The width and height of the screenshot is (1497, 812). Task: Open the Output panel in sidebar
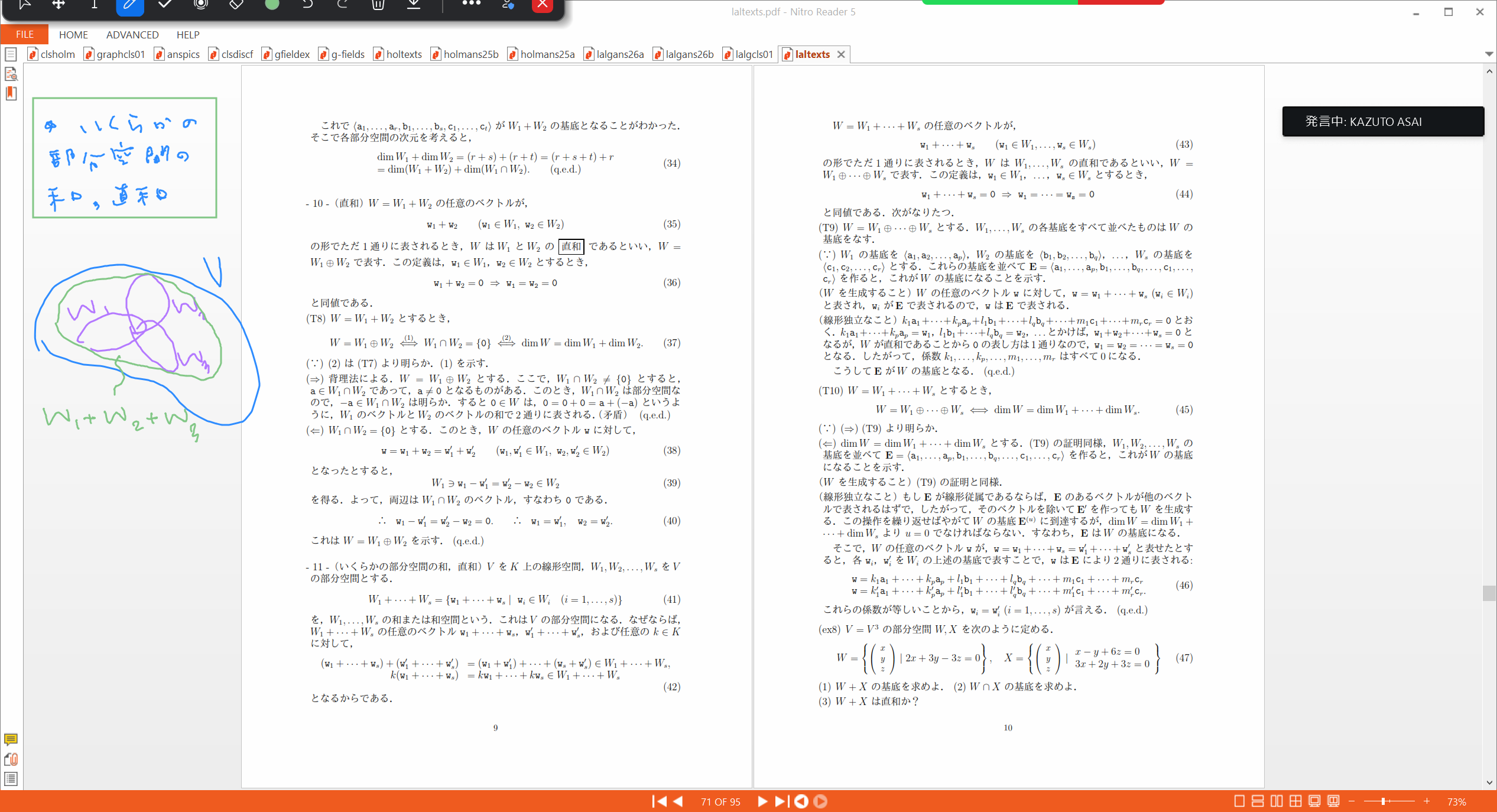click(11, 779)
